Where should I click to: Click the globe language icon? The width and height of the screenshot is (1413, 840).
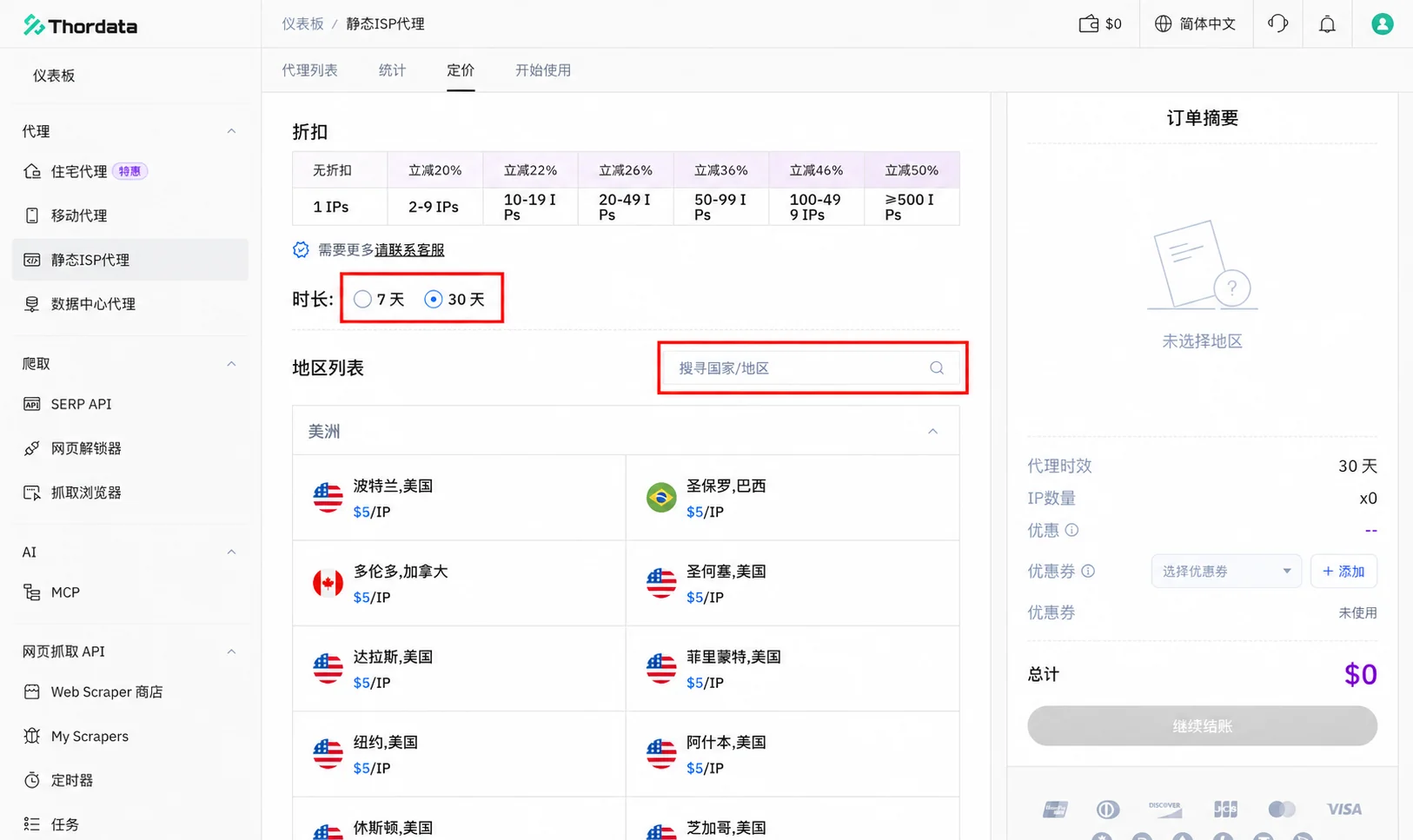pos(1163,23)
